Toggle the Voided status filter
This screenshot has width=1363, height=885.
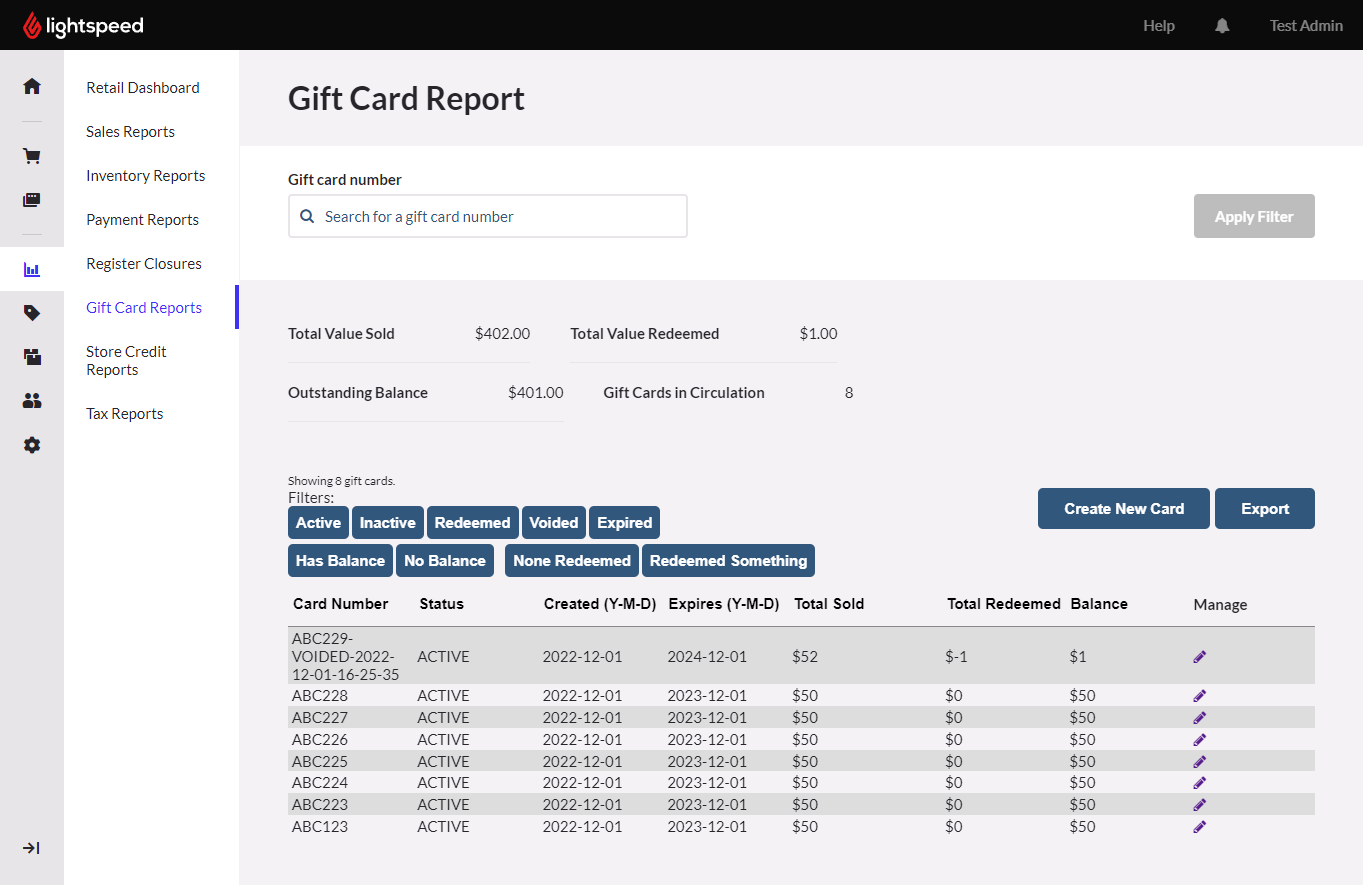pos(554,523)
